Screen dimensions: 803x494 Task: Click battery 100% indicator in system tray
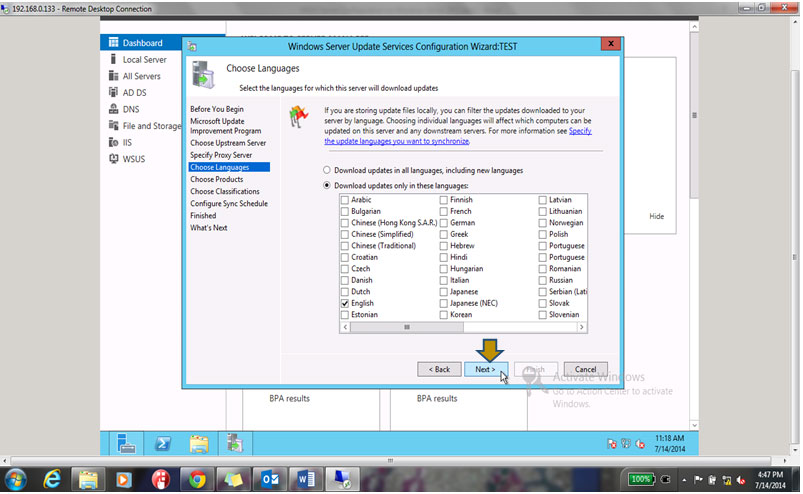pyautogui.click(x=640, y=480)
